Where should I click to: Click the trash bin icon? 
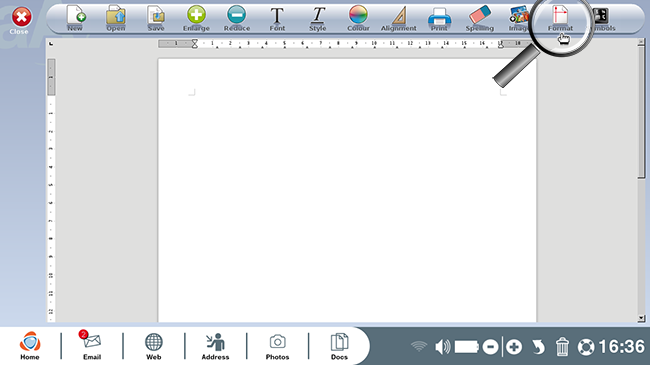pyautogui.click(x=562, y=347)
